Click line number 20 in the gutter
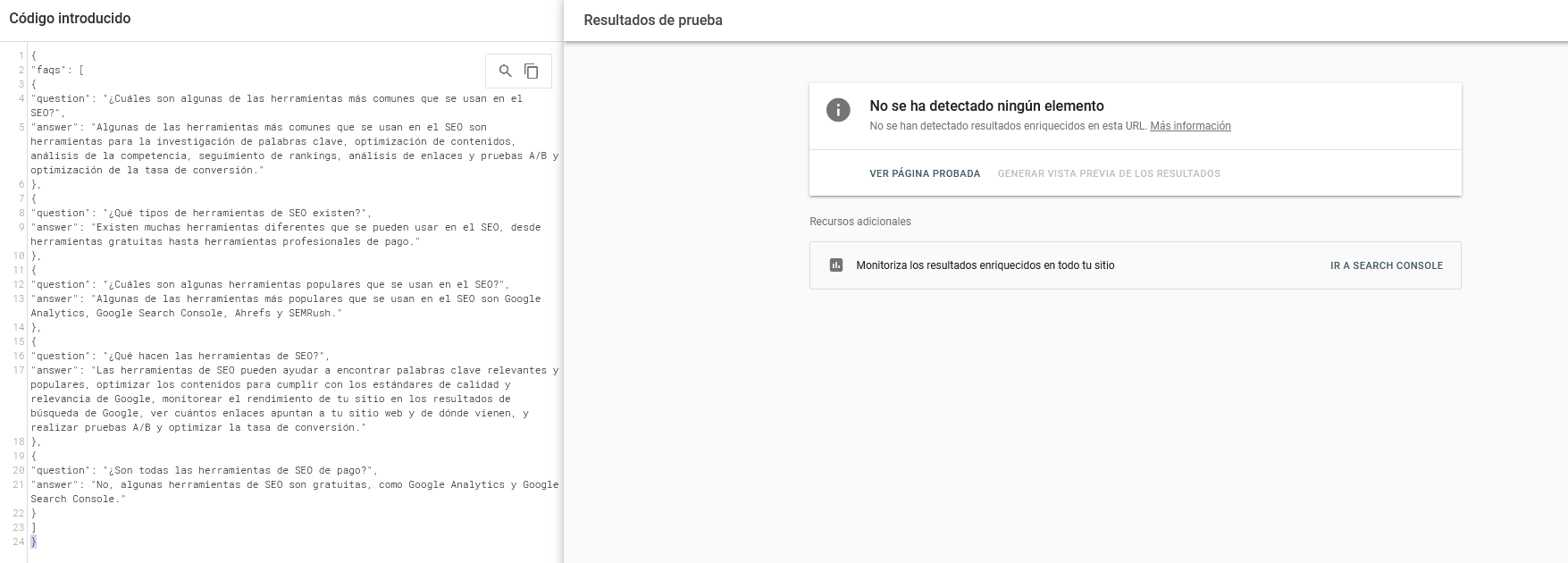Image resolution: width=1568 pixels, height=563 pixels. [19, 470]
